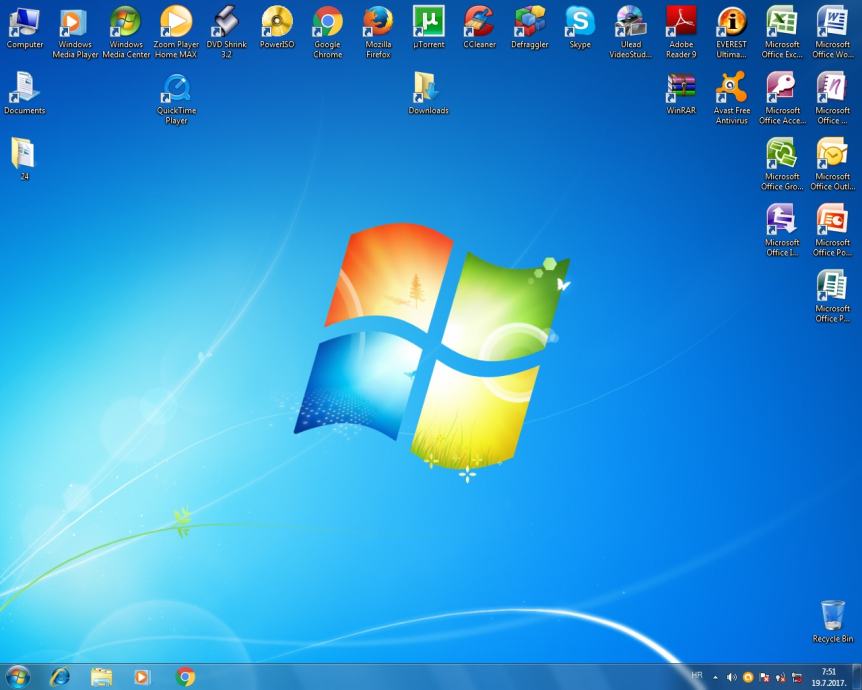This screenshot has height=690, width=862.
Task: Click the Avast Free Antivirus shortcut
Action: point(732,90)
